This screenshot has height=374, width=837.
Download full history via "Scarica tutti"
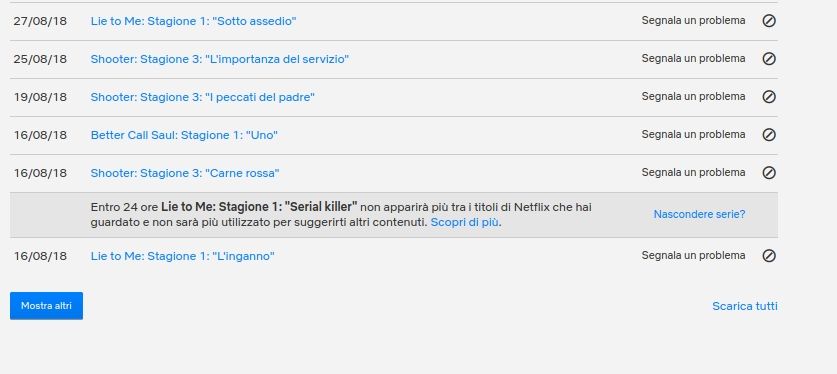pyautogui.click(x=745, y=306)
